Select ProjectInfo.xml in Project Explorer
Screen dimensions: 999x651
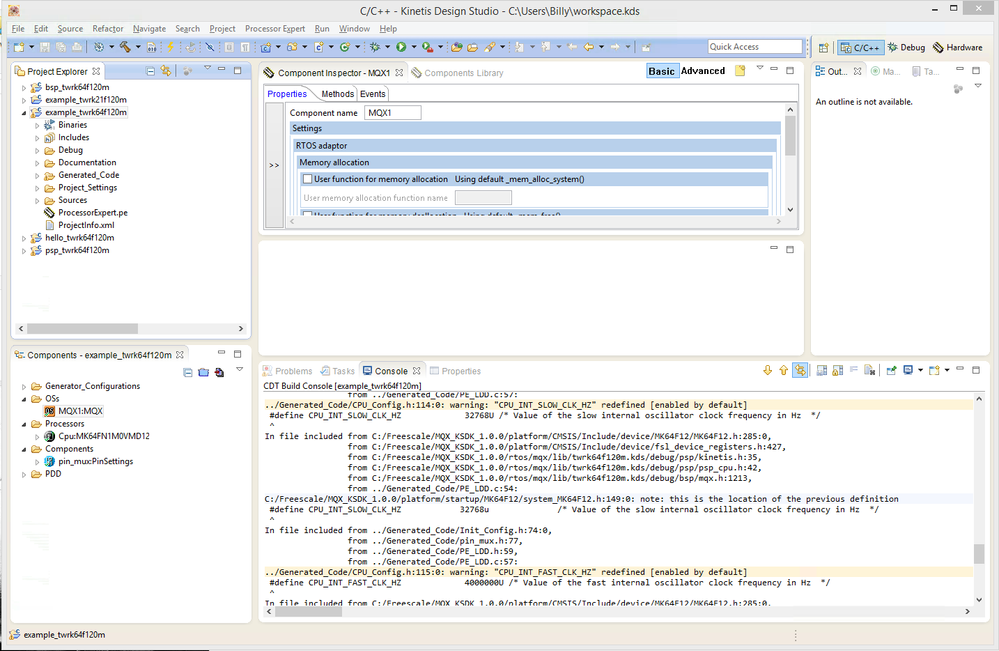[86, 225]
